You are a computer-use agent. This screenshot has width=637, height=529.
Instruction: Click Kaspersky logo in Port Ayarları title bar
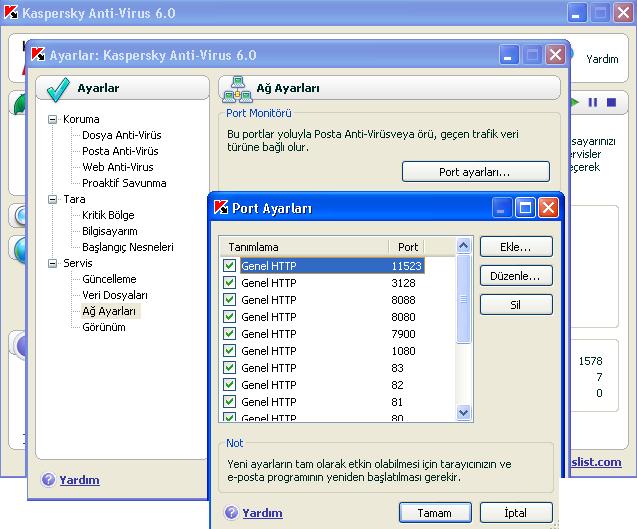coord(222,208)
